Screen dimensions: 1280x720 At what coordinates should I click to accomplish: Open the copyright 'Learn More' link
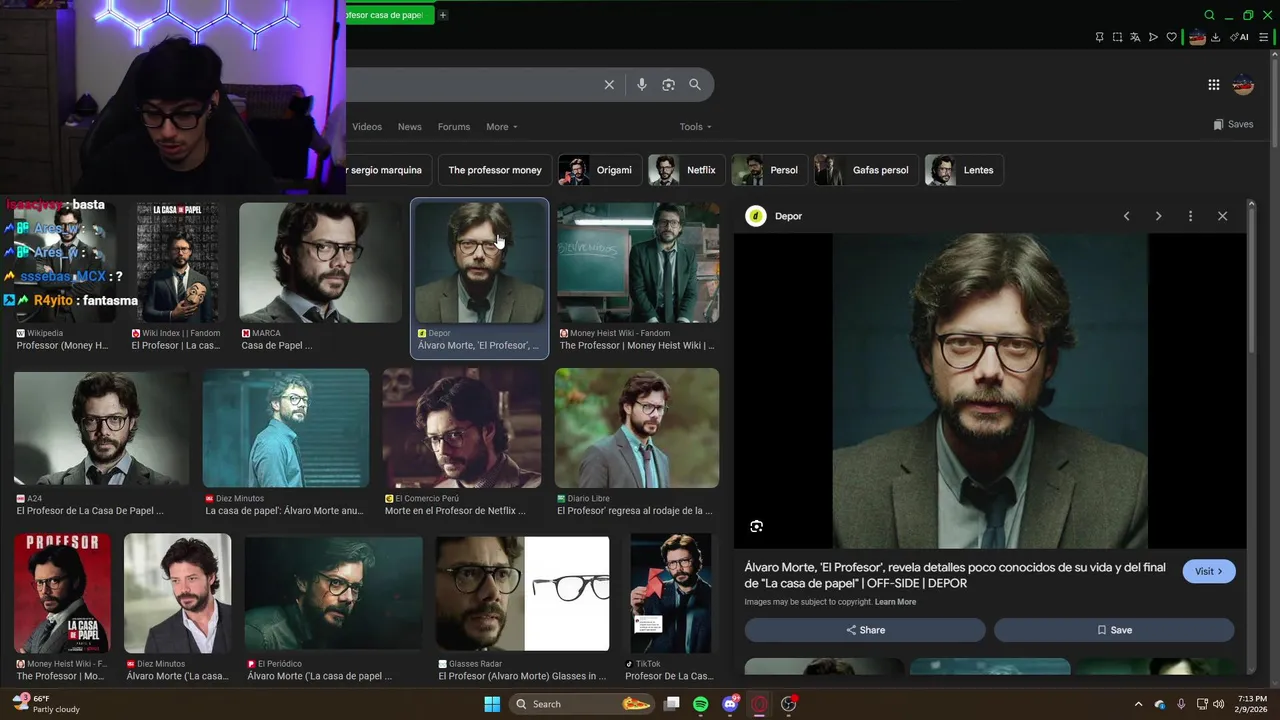tap(895, 602)
